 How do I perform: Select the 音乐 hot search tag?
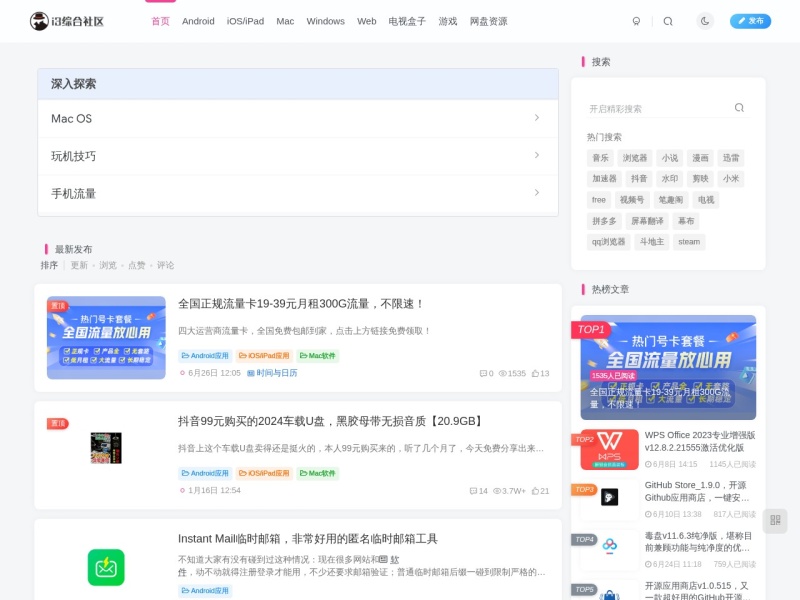pos(600,158)
